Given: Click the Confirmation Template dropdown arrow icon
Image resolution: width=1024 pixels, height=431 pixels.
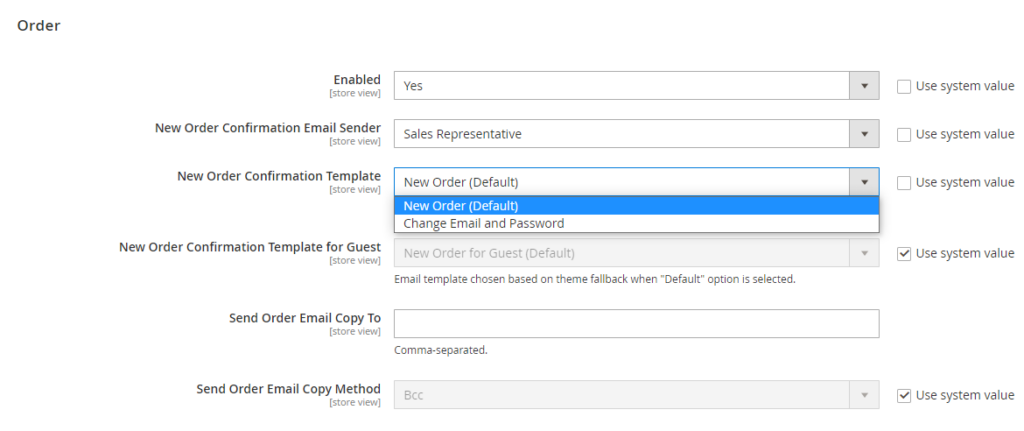Looking at the screenshot, I should pyautogui.click(x=864, y=182).
